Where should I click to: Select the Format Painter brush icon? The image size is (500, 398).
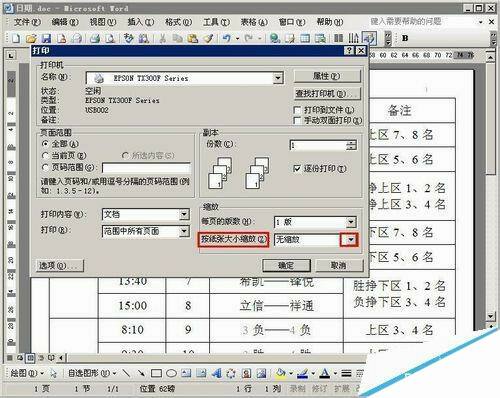tap(208, 38)
